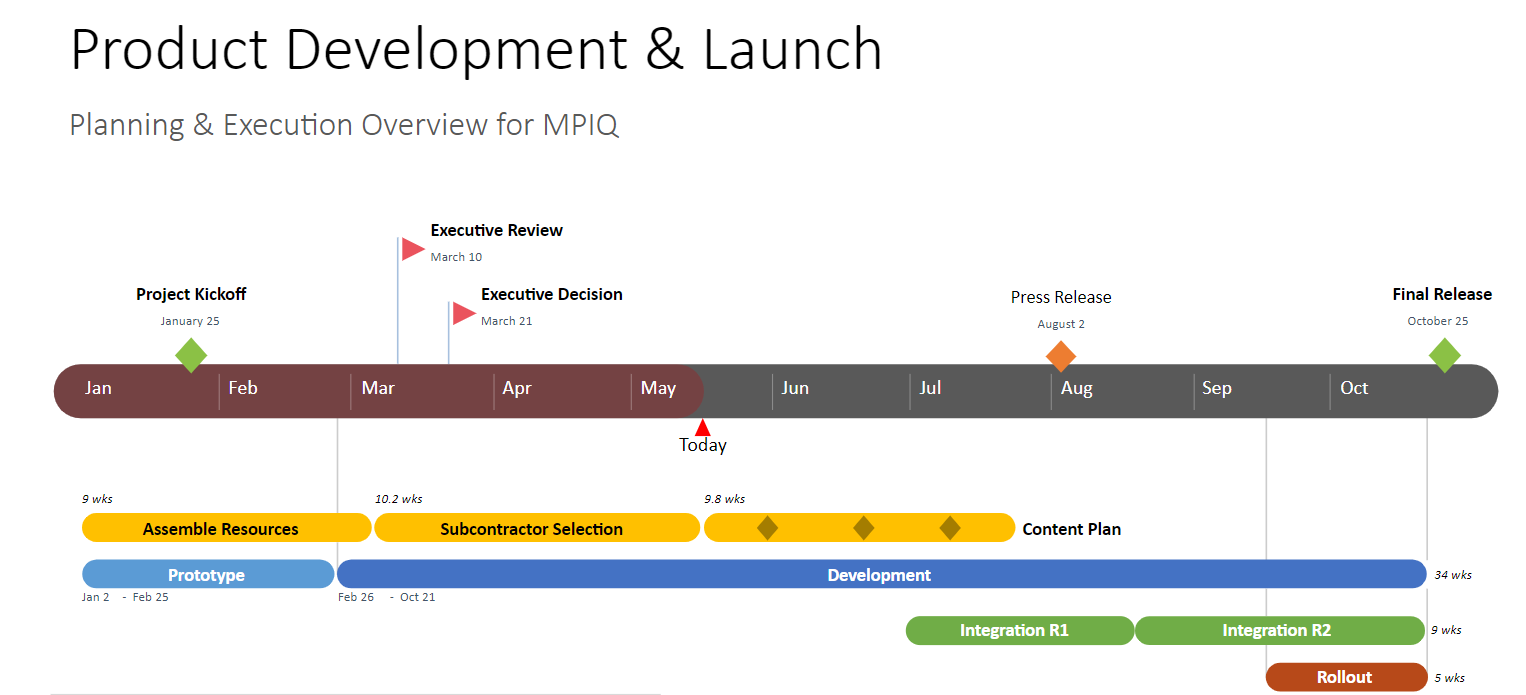Click the Product Development & Launch title text

pyautogui.click(x=476, y=49)
